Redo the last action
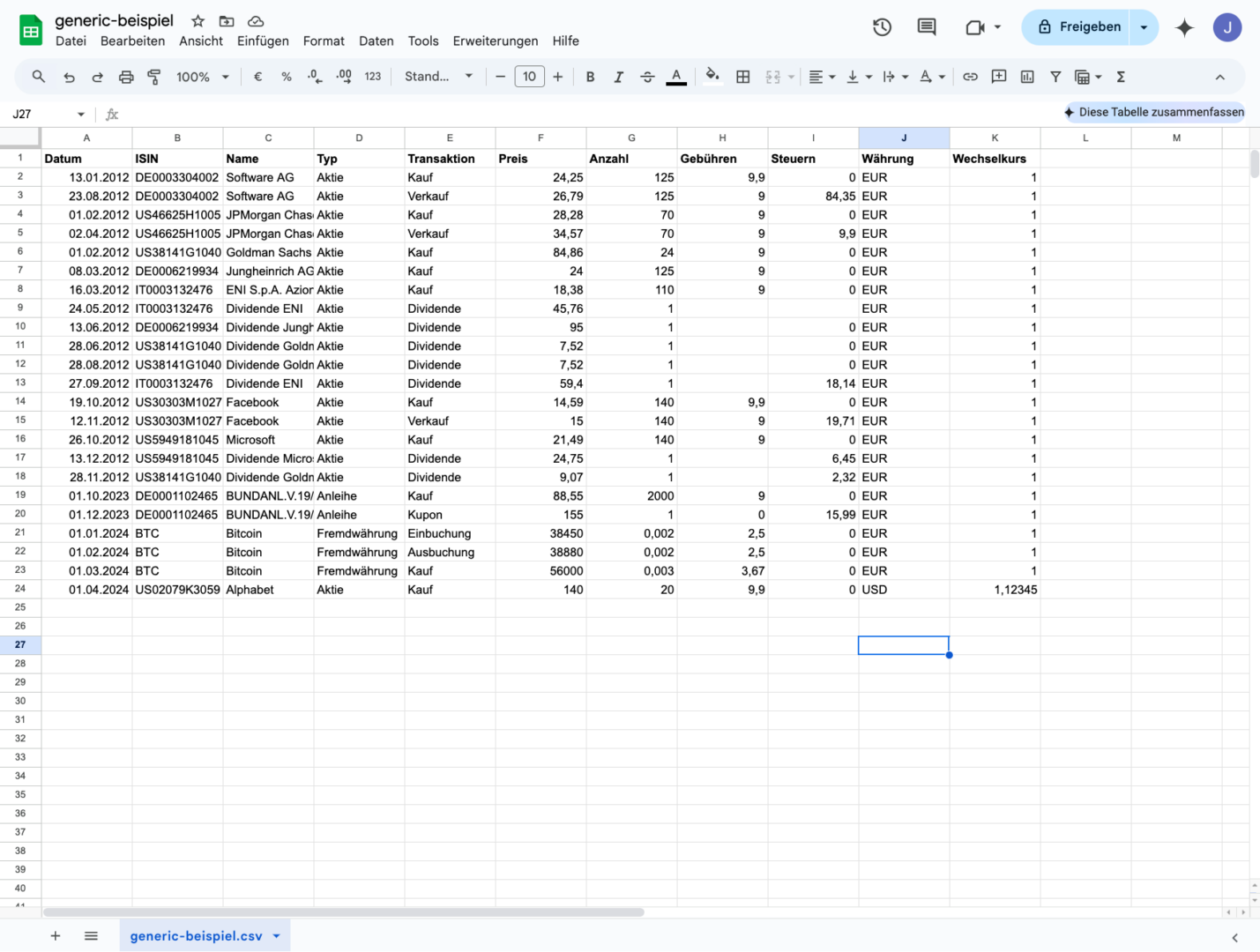 point(98,77)
